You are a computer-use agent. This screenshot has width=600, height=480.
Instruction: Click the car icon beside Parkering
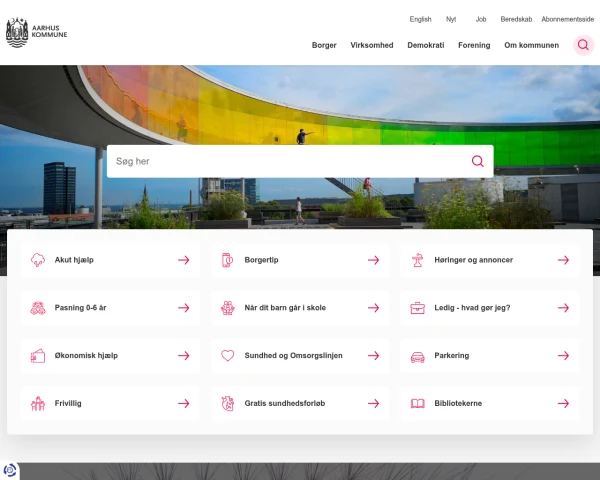417,357
